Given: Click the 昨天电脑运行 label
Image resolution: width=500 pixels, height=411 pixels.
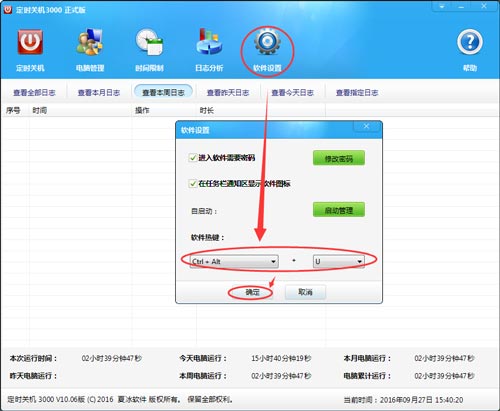Looking at the screenshot, I should pos(33,376).
